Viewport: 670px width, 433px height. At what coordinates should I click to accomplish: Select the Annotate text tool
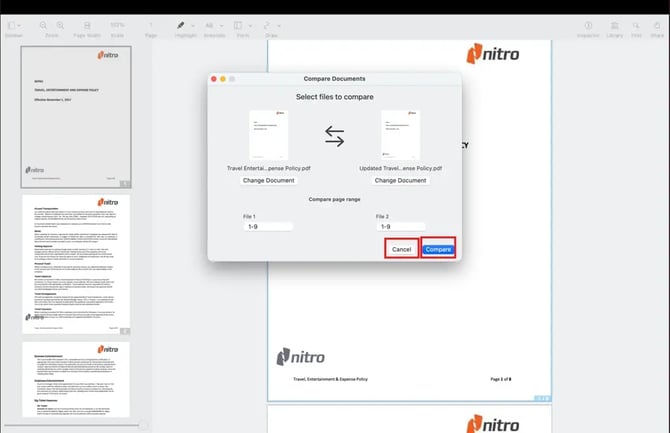pyautogui.click(x=209, y=26)
